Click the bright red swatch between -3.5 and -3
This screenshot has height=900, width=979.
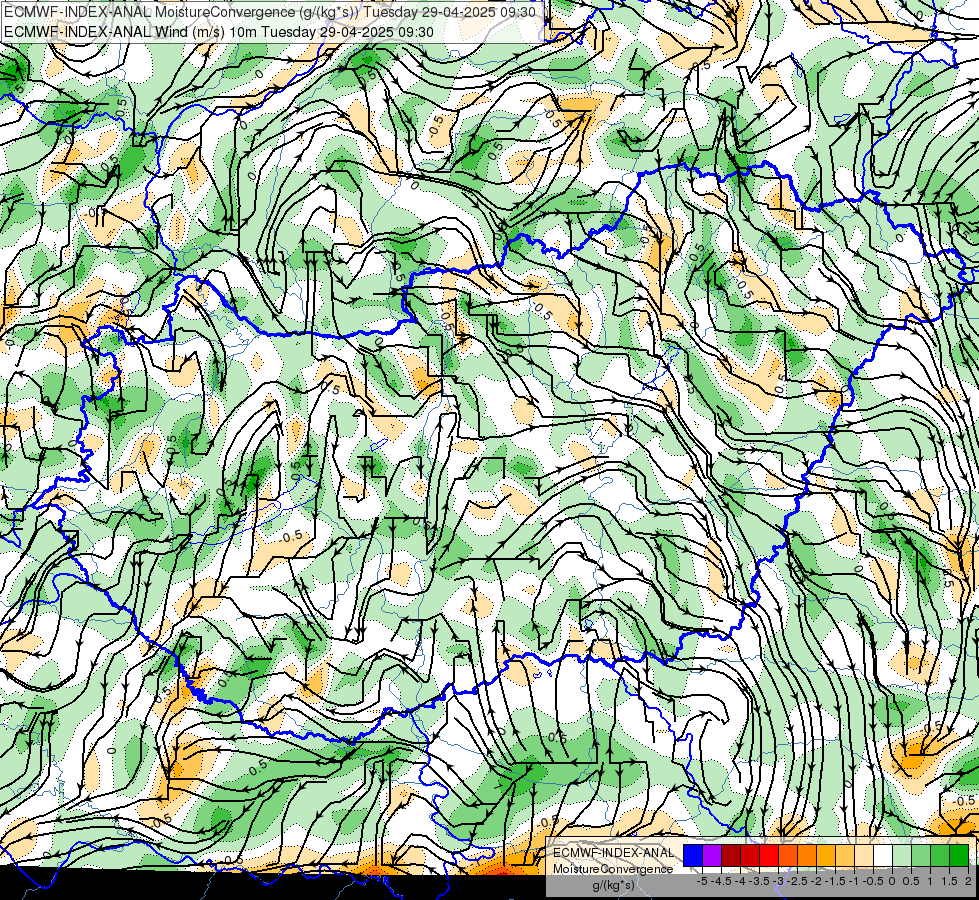point(769,855)
